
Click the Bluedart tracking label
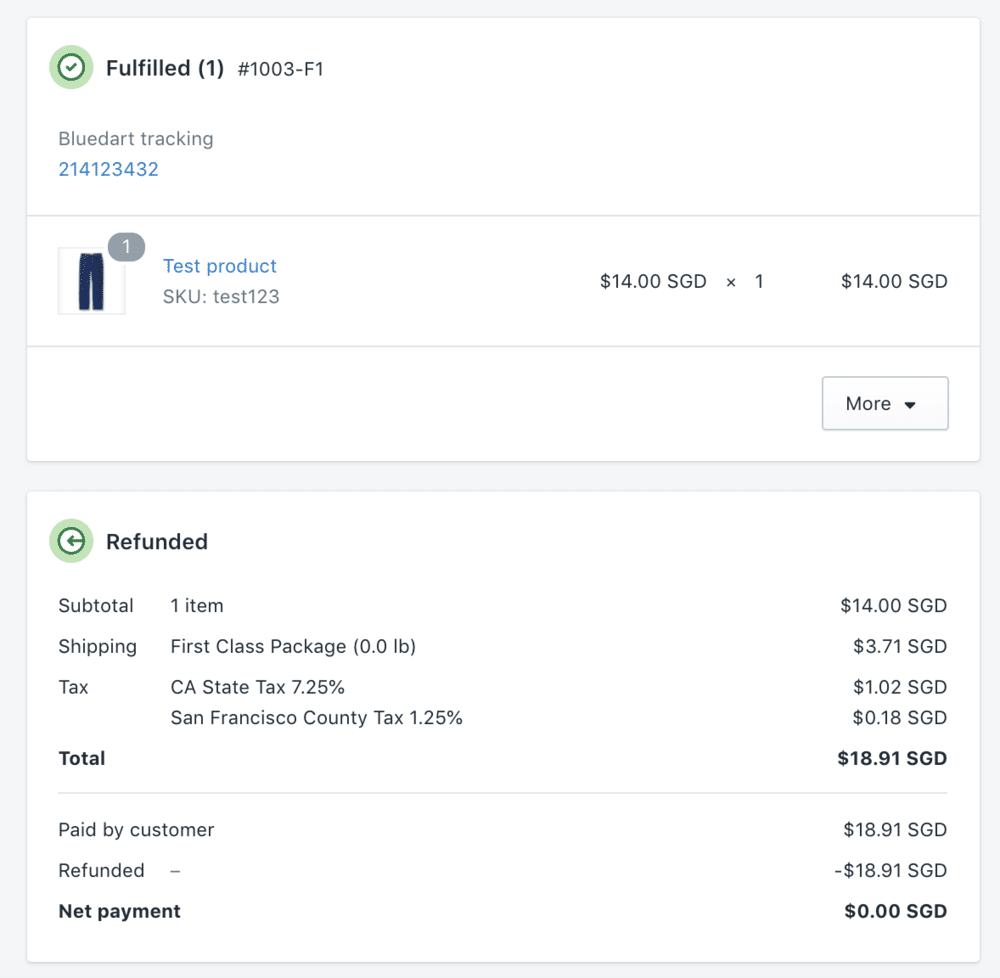click(136, 139)
